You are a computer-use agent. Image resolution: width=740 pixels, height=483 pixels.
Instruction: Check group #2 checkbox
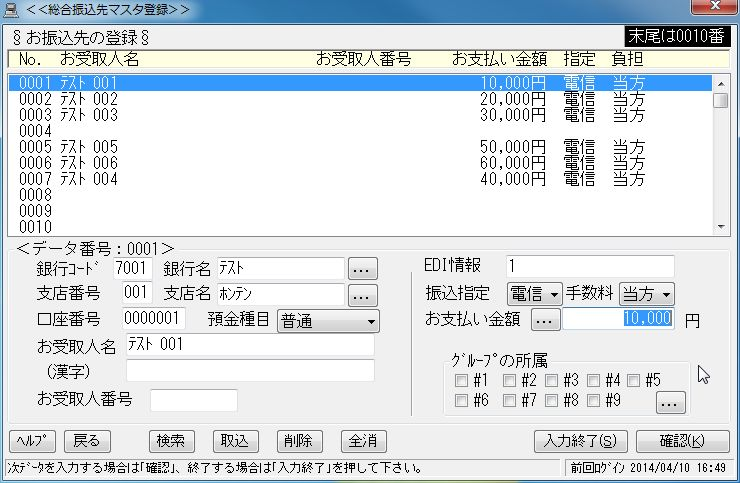coord(509,380)
